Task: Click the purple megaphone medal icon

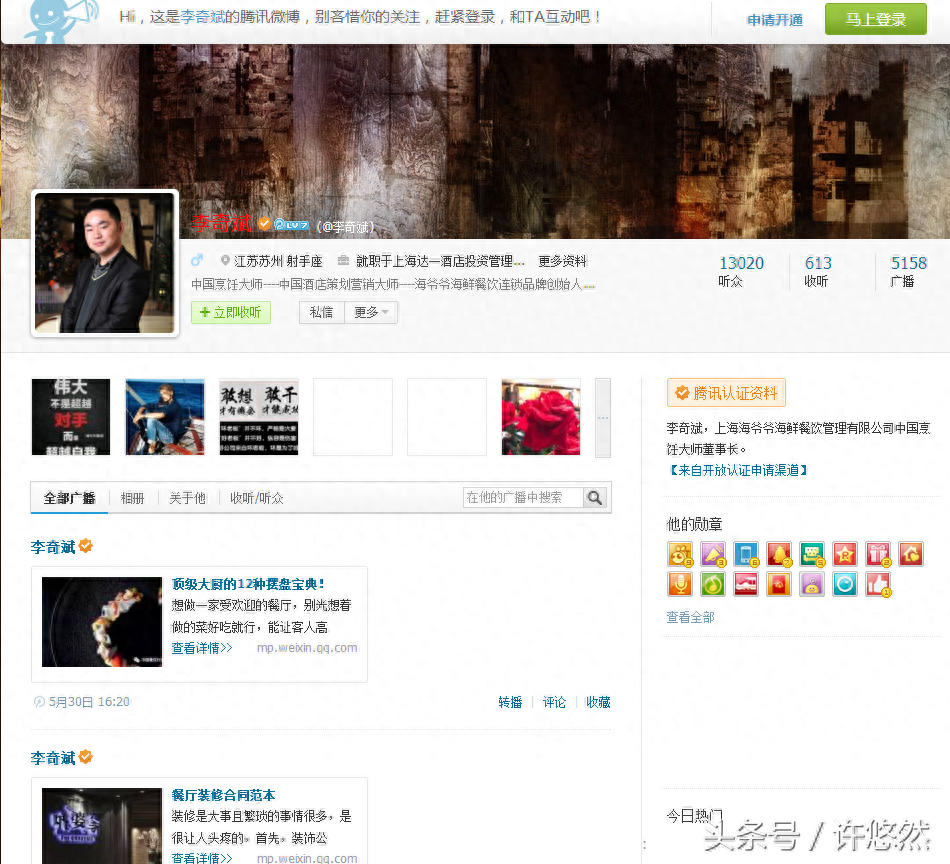Action: 712,555
